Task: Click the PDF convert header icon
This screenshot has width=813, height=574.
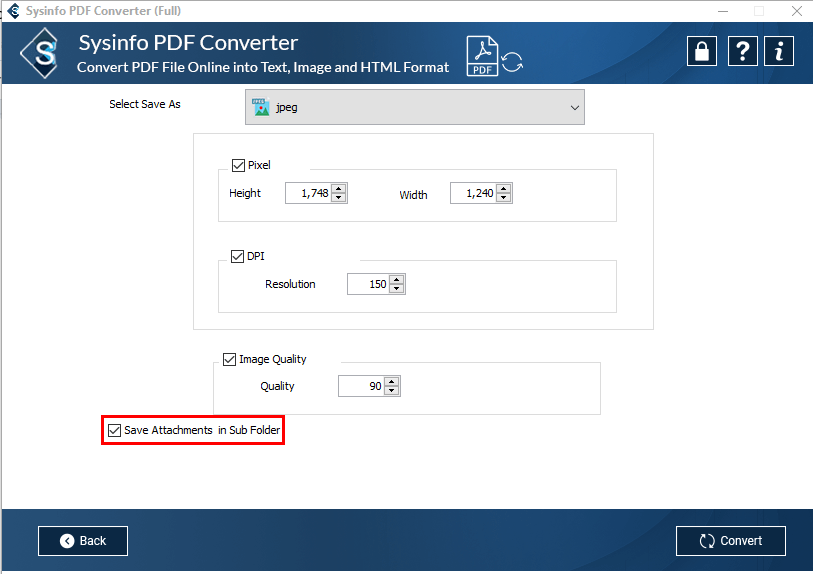Action: tap(494, 56)
